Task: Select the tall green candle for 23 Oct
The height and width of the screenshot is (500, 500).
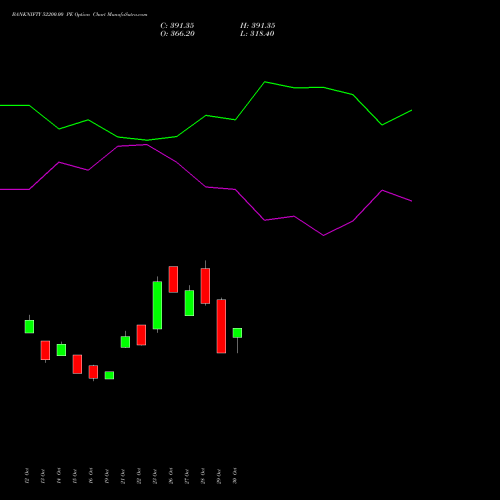Action: pyautogui.click(x=157, y=305)
